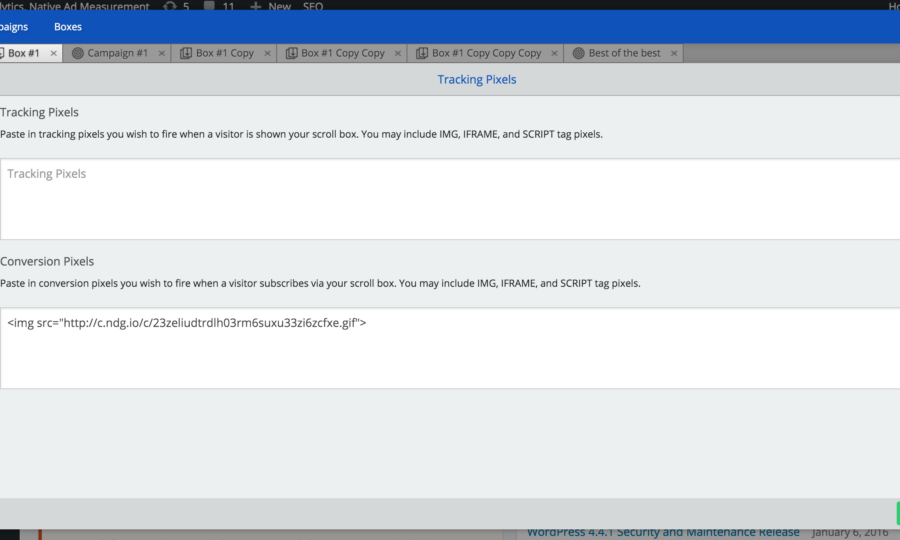Click into the Tracking Pixels text area

(450, 198)
